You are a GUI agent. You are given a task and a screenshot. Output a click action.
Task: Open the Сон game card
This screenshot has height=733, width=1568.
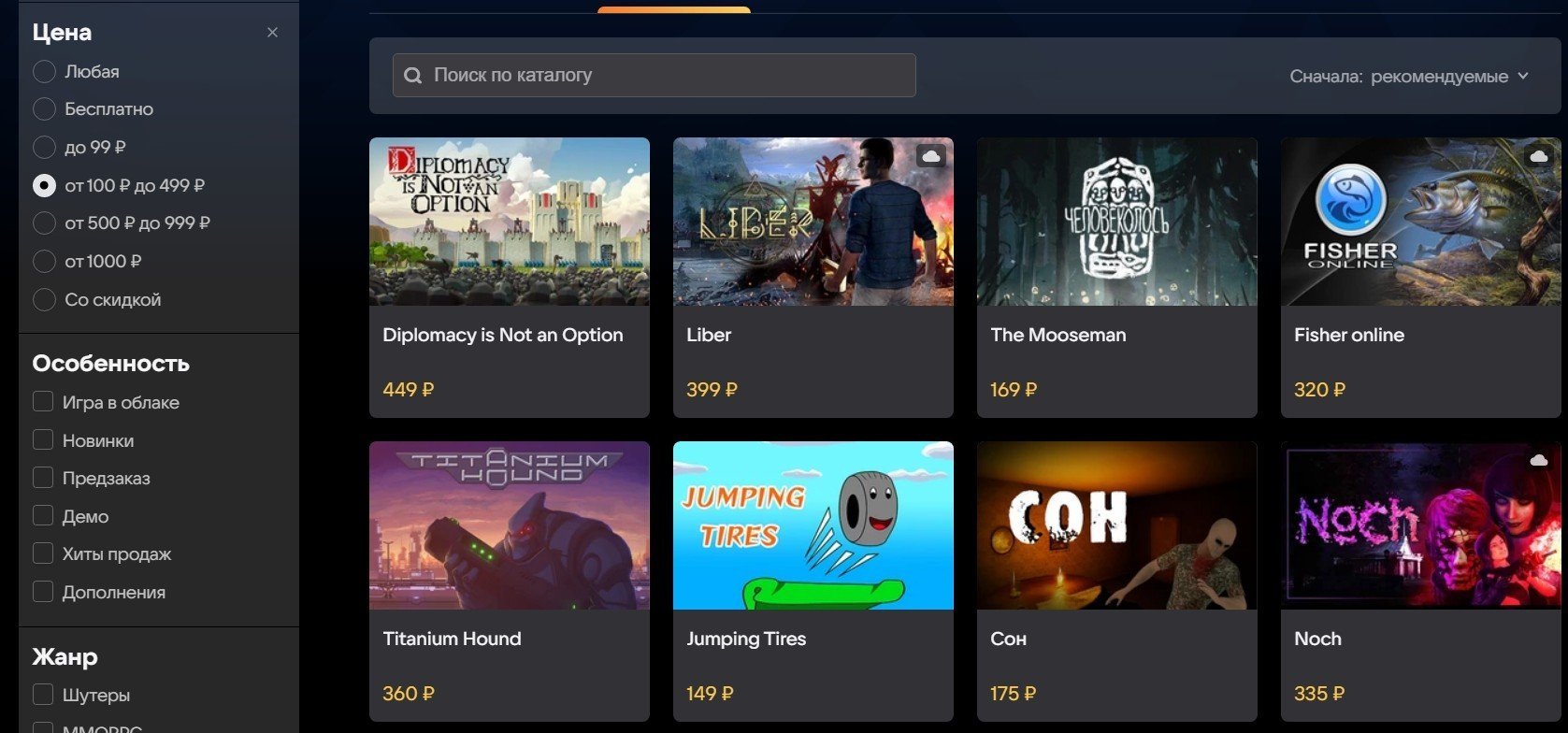coord(1117,582)
